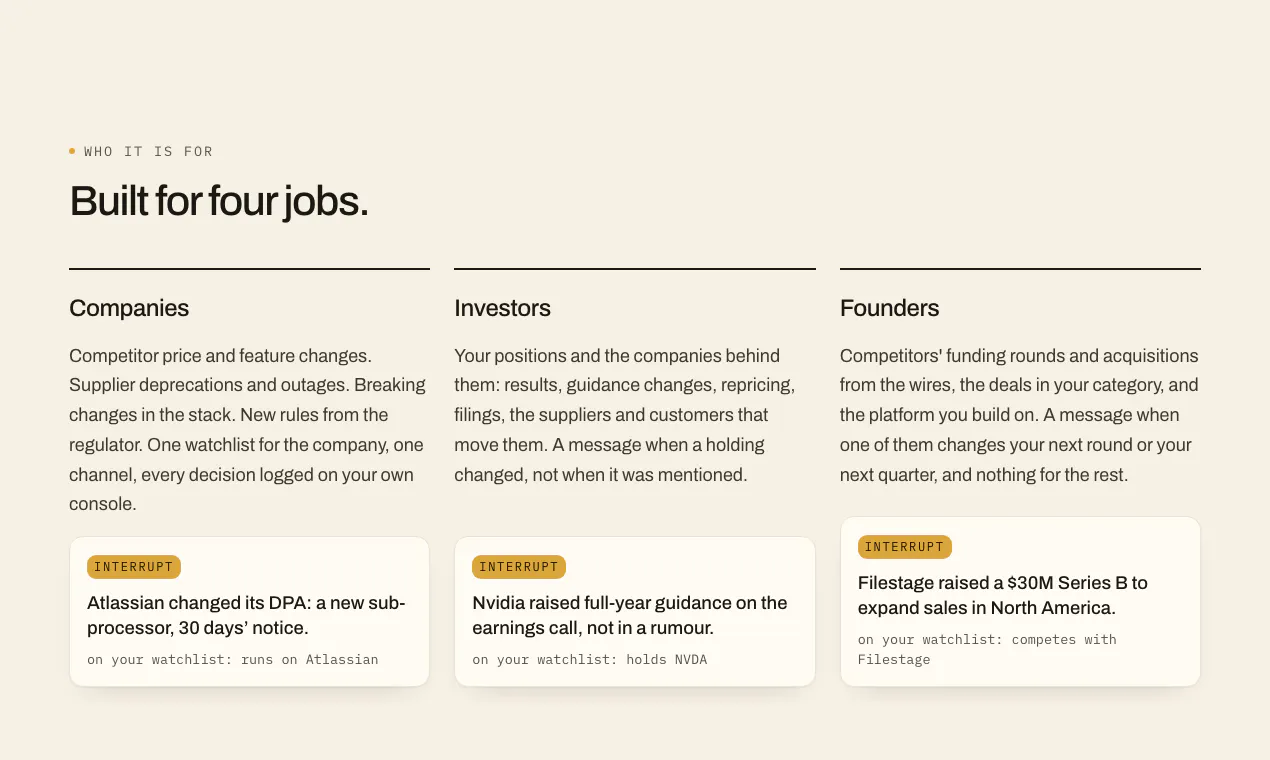Select the Atlassian interrupt card
This screenshot has width=1270, height=760.
[249, 612]
